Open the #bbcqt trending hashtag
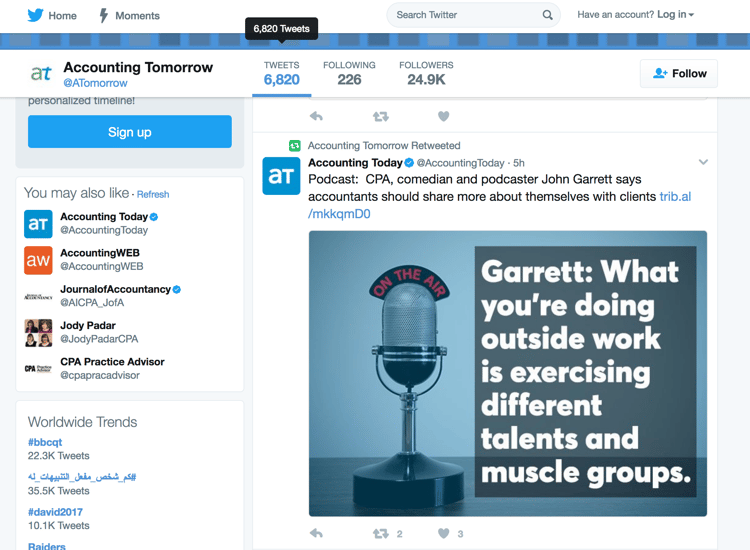 [x=45, y=442]
